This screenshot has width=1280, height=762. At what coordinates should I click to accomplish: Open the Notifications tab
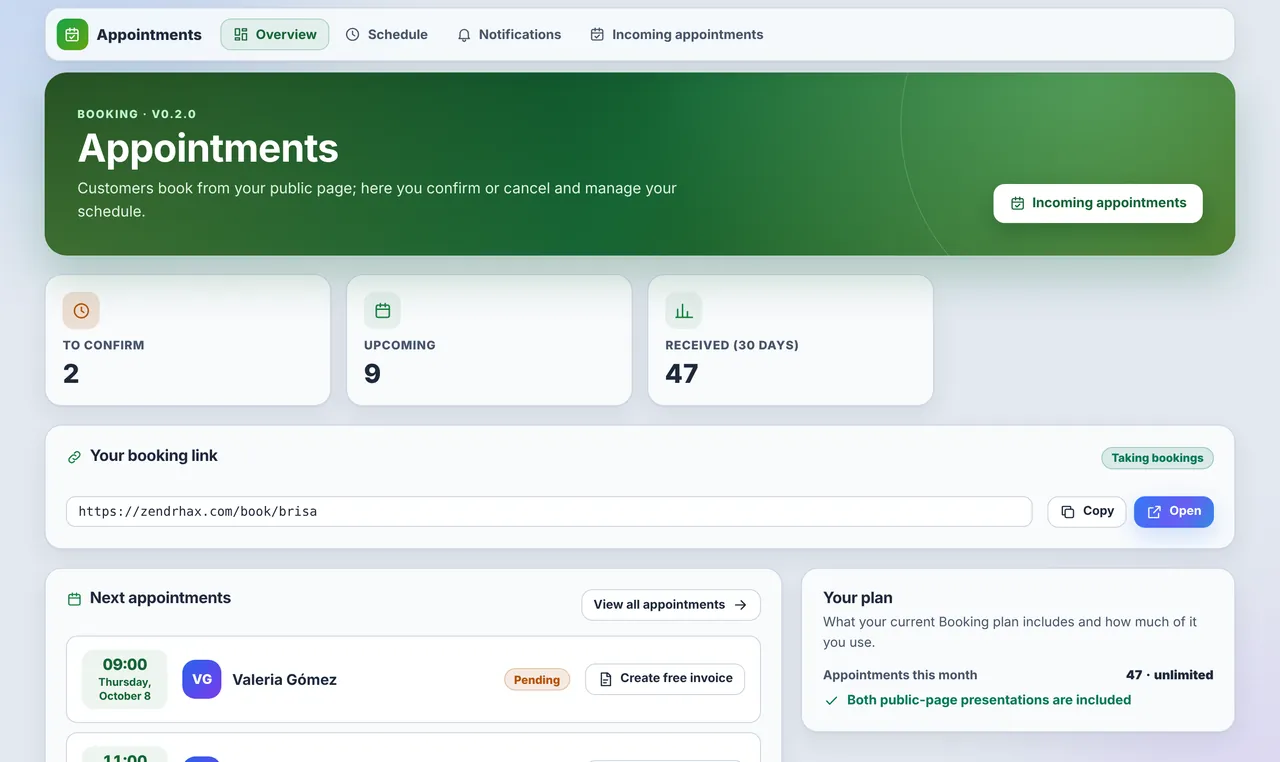[x=509, y=35]
